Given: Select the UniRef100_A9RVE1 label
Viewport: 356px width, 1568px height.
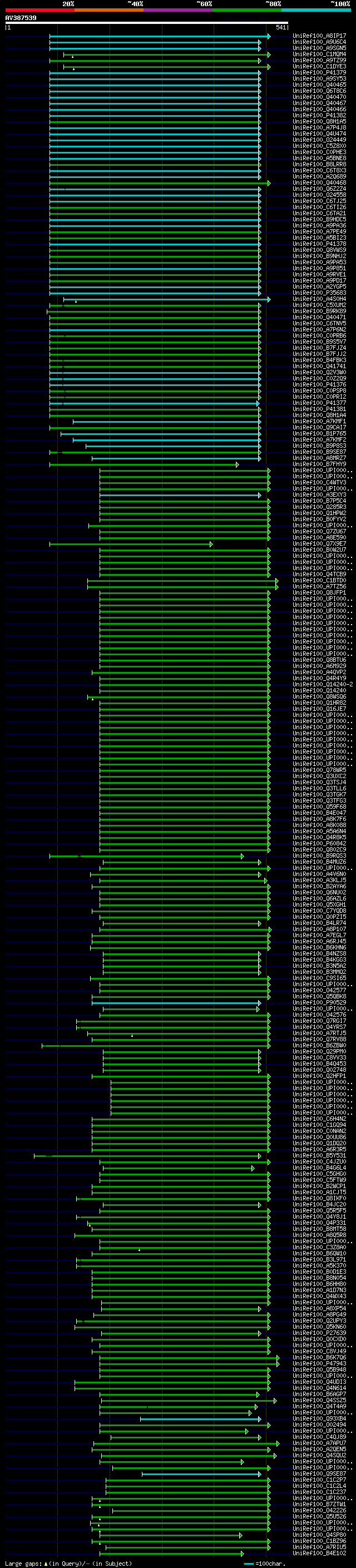Looking at the screenshot, I should point(319,275).
